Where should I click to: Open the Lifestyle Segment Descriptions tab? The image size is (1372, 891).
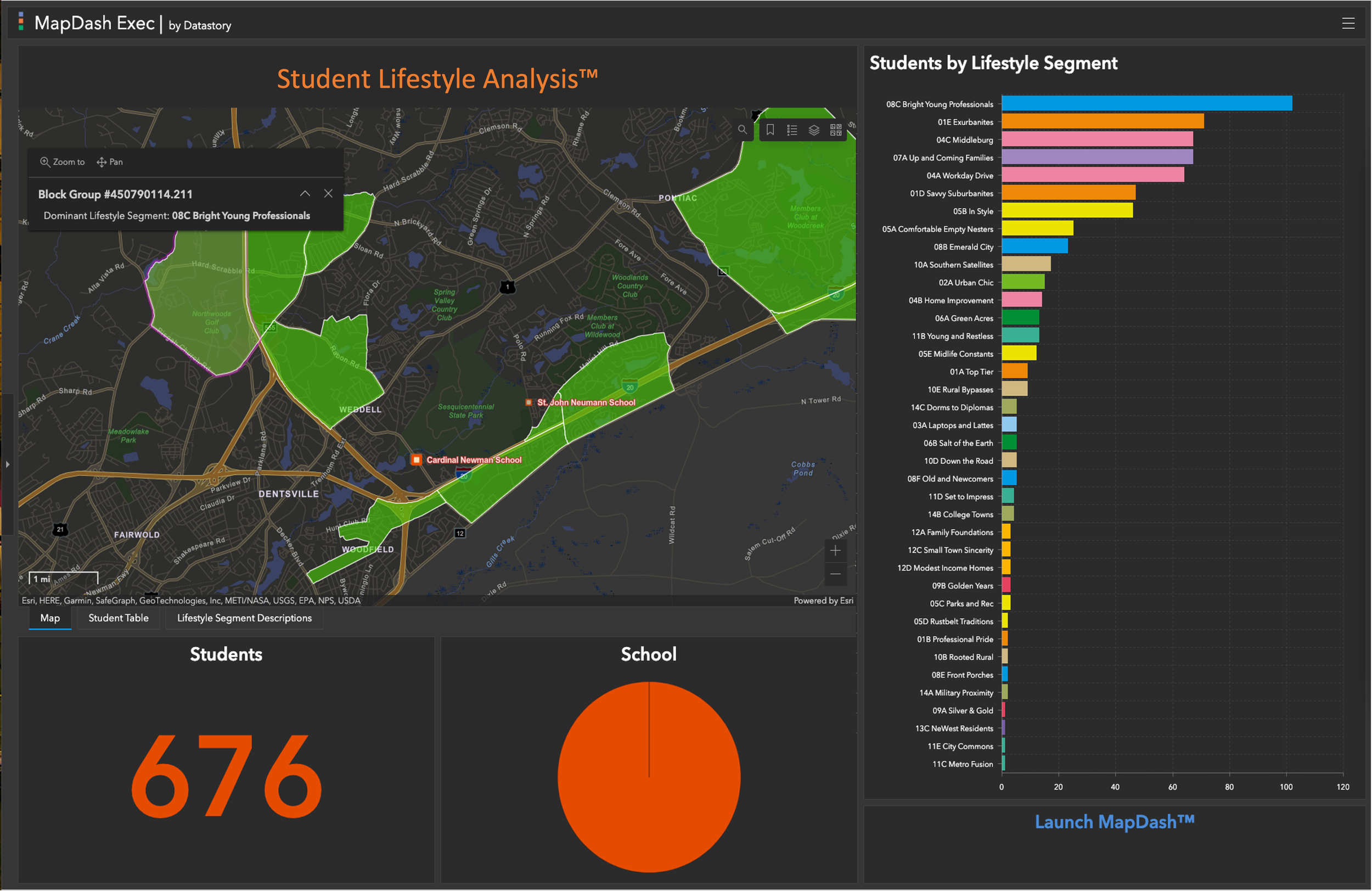click(244, 618)
